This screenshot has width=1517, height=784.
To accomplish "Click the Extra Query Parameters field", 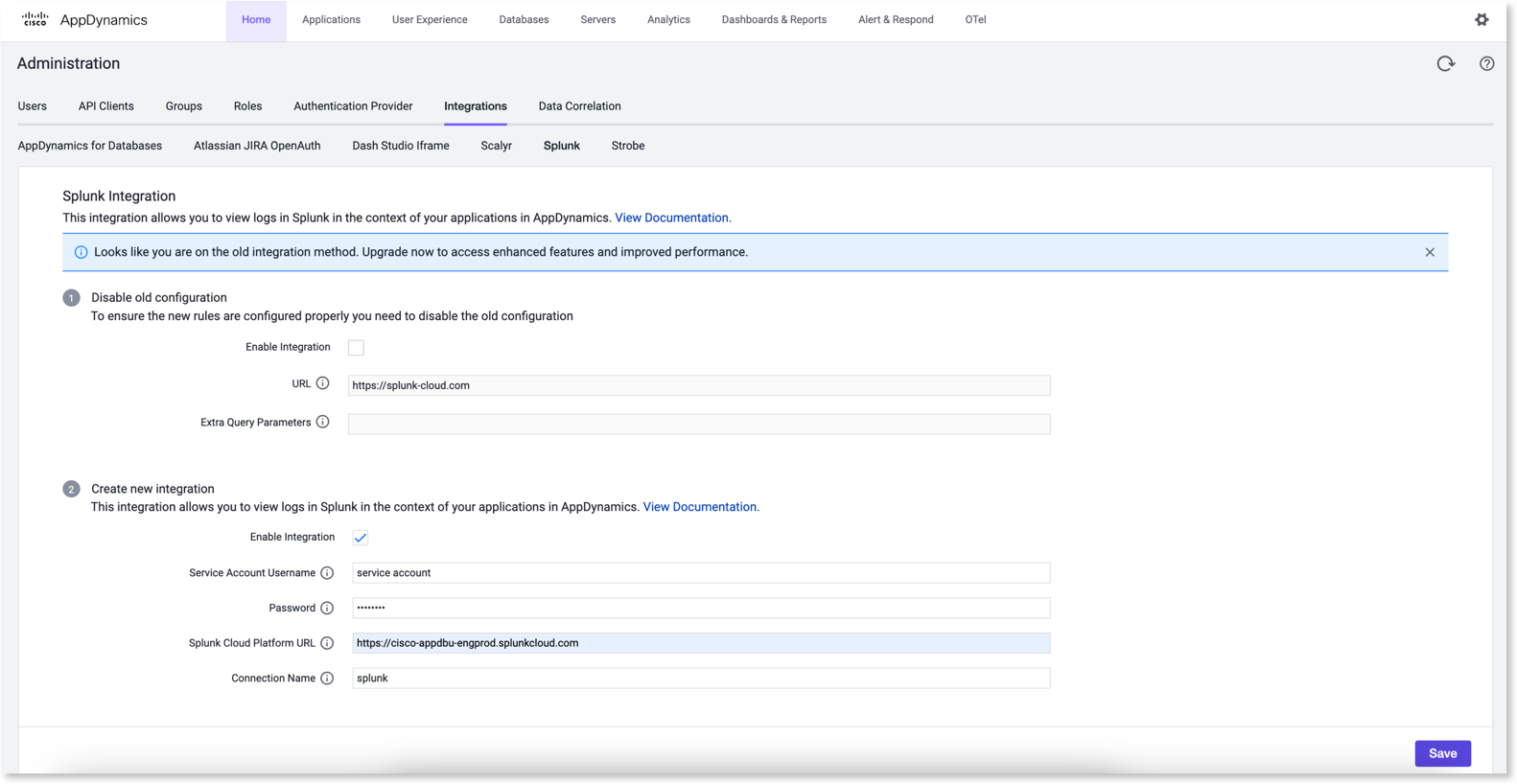I will [x=699, y=424].
